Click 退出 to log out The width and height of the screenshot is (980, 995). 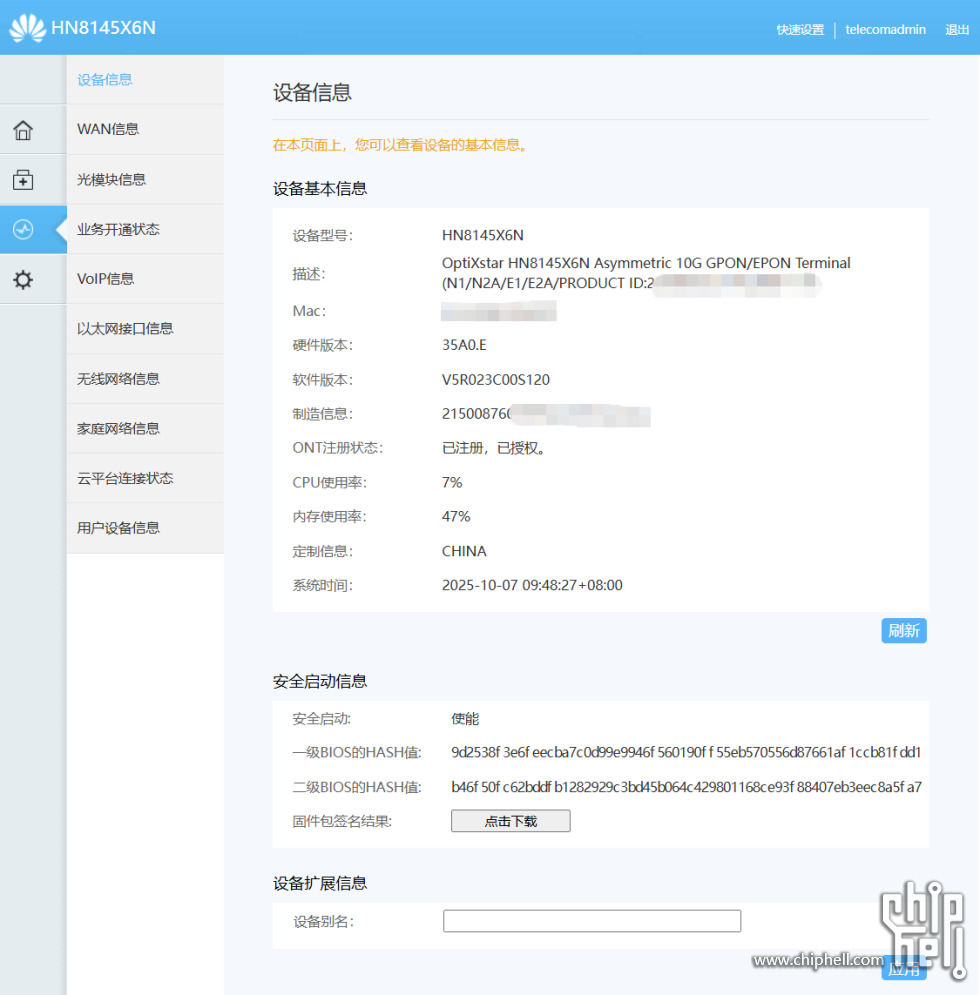[957, 30]
